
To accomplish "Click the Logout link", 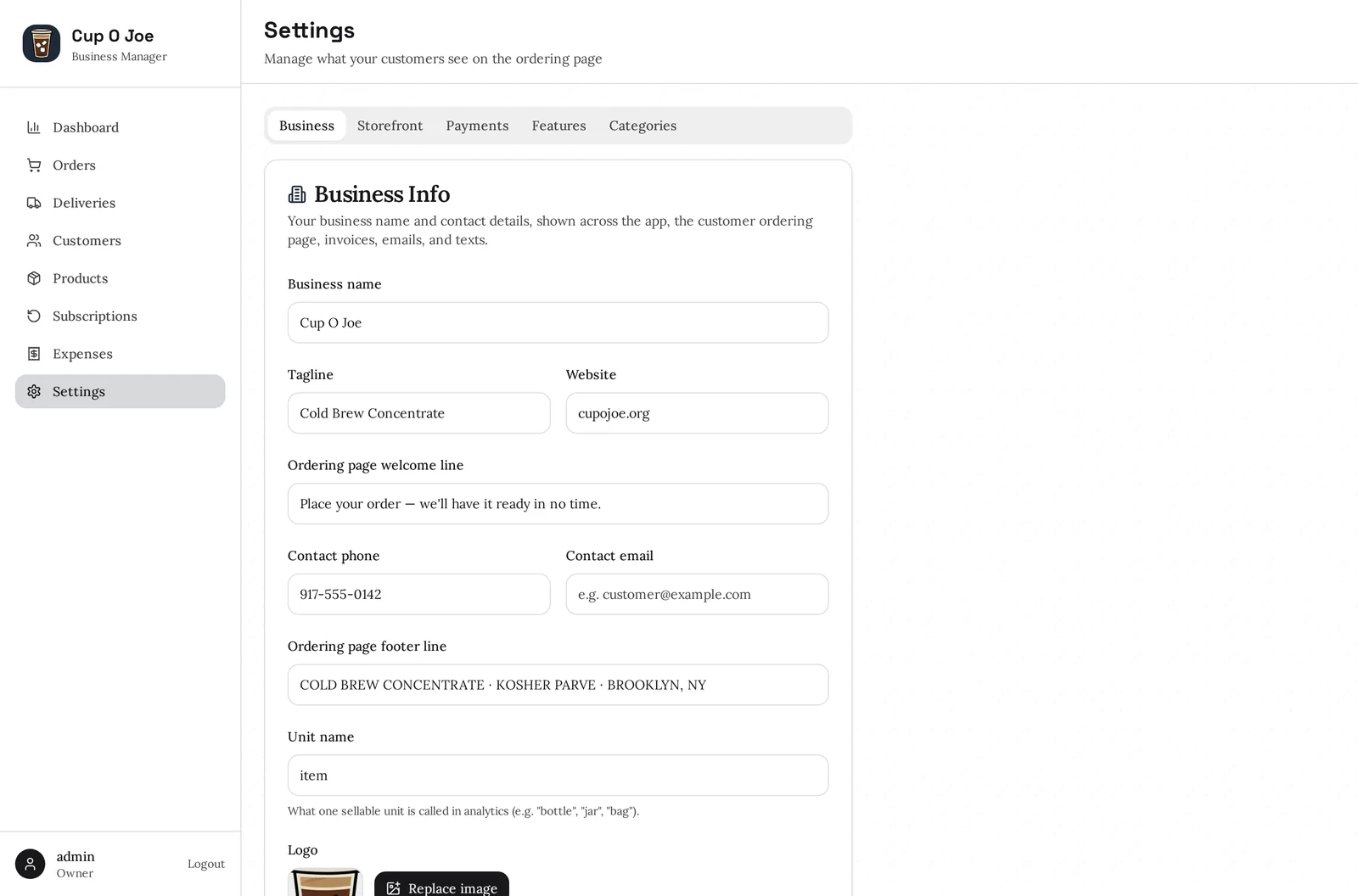I will coord(206,864).
